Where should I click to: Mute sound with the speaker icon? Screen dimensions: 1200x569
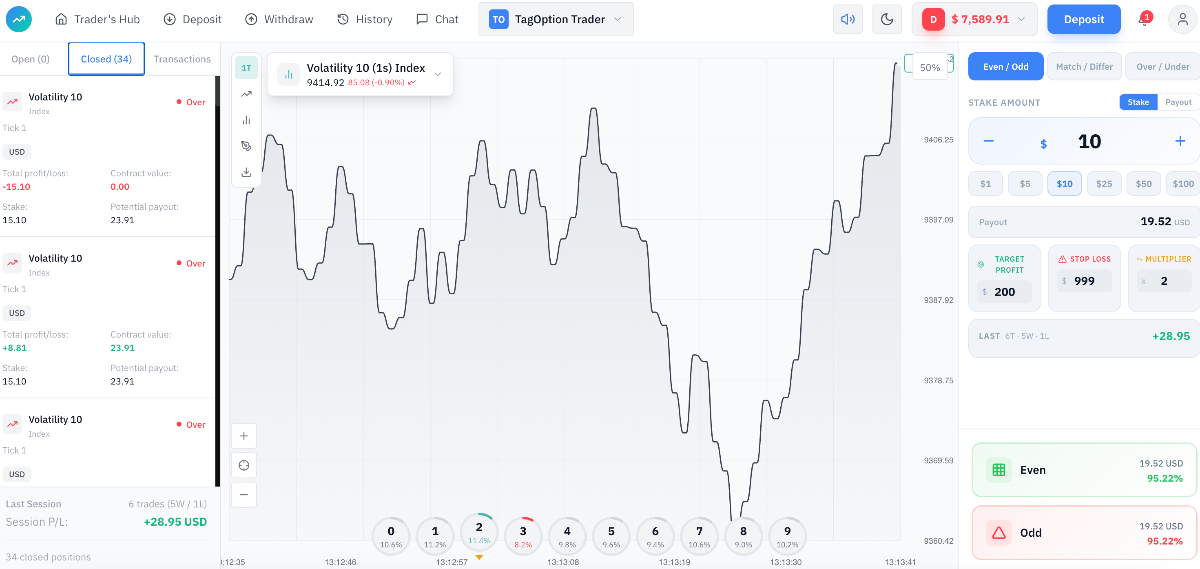(848, 19)
